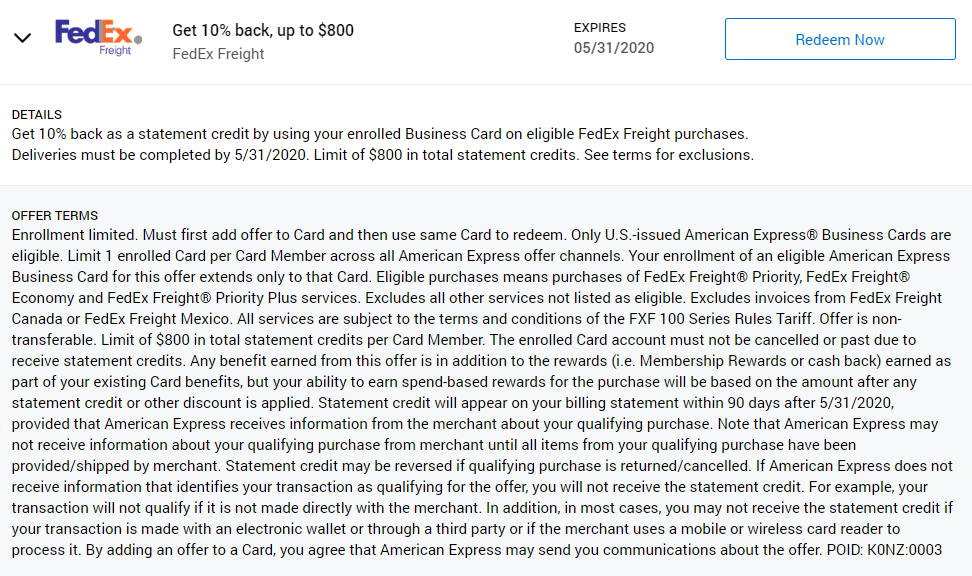Click 'Deliveries must be completed by 5/31/2020' text

tap(159, 155)
